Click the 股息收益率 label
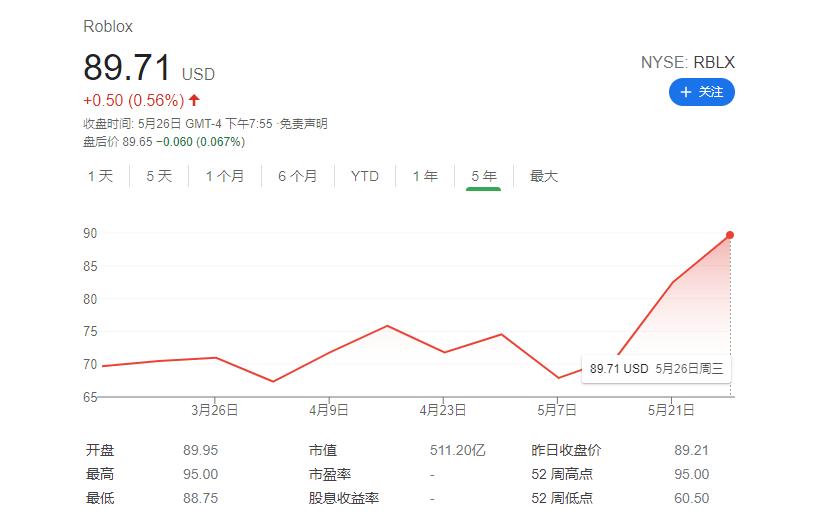The width and height of the screenshot is (816, 529). tap(343, 498)
